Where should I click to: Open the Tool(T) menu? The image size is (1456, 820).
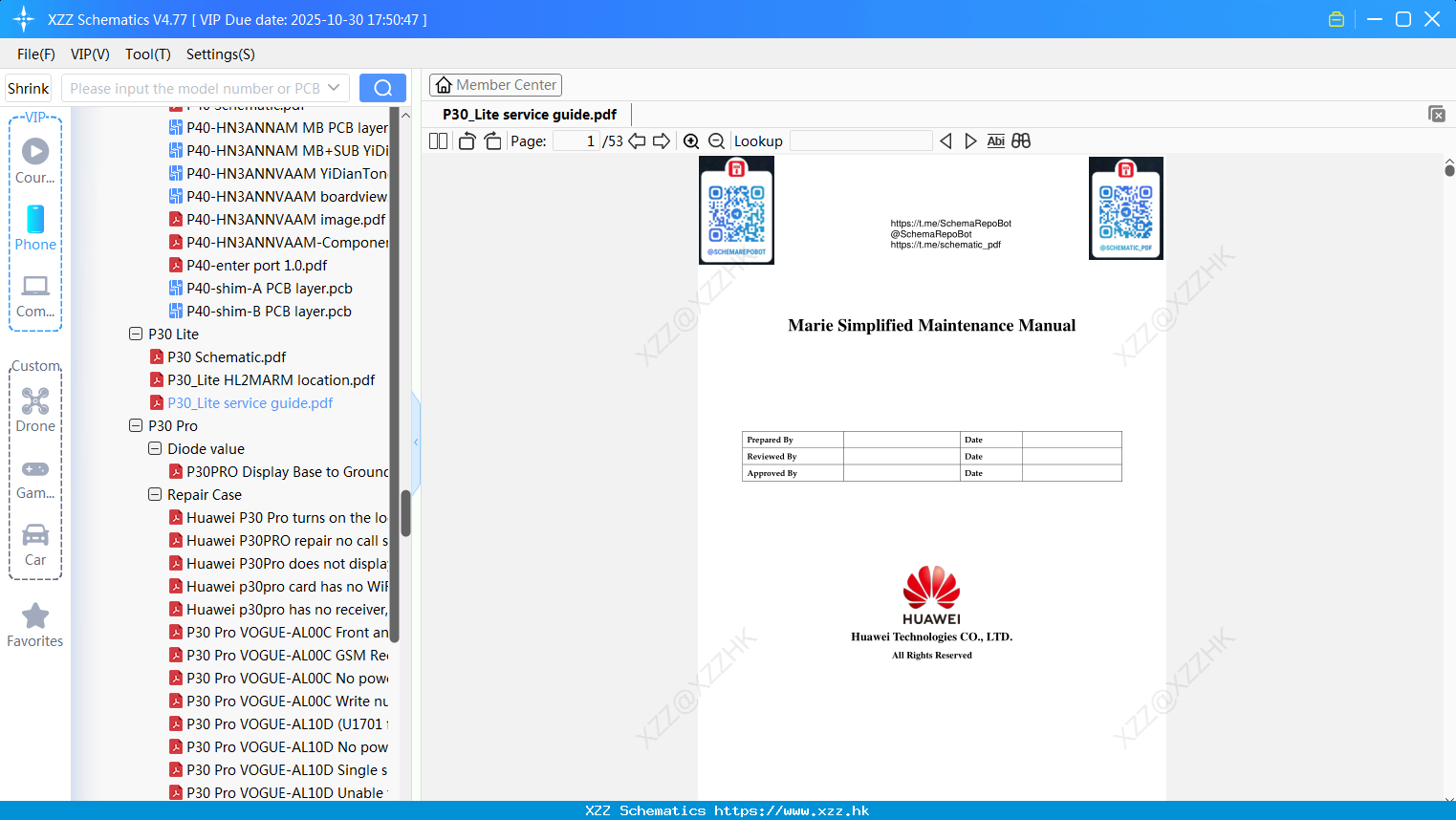[148, 54]
